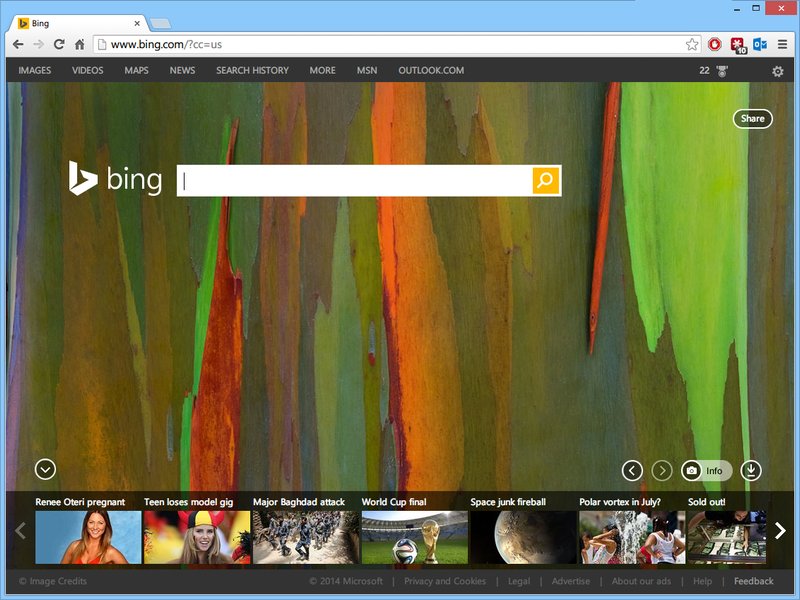Image resolution: width=800 pixels, height=600 pixels.
Task: Open Bing settings gear icon
Action: coord(777,71)
